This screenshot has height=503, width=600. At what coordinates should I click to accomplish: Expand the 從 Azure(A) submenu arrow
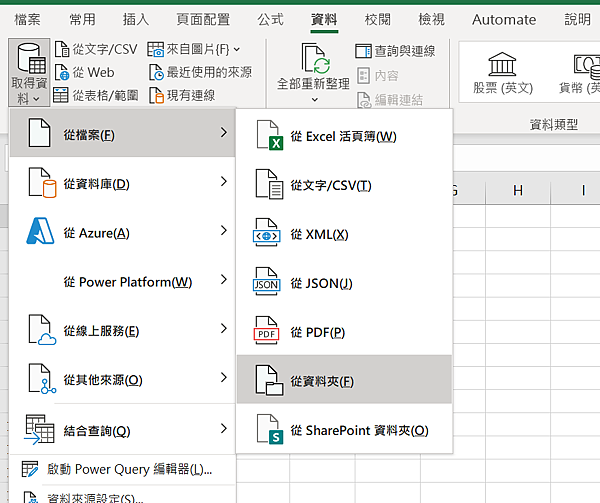point(224,230)
